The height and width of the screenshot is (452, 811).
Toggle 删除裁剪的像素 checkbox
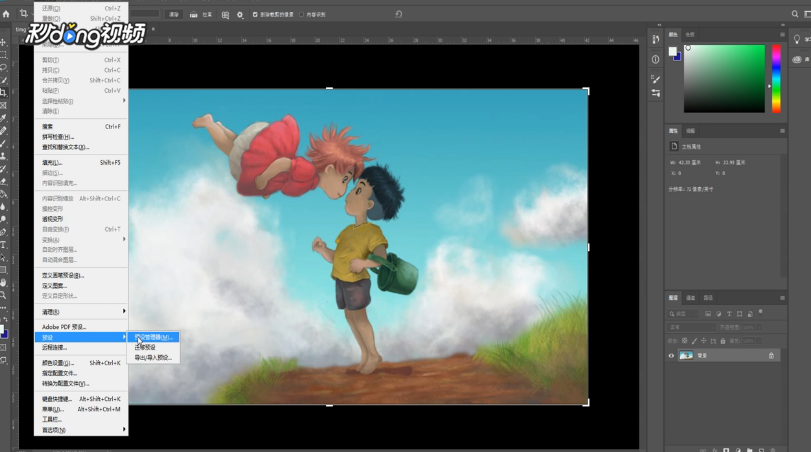(x=255, y=14)
